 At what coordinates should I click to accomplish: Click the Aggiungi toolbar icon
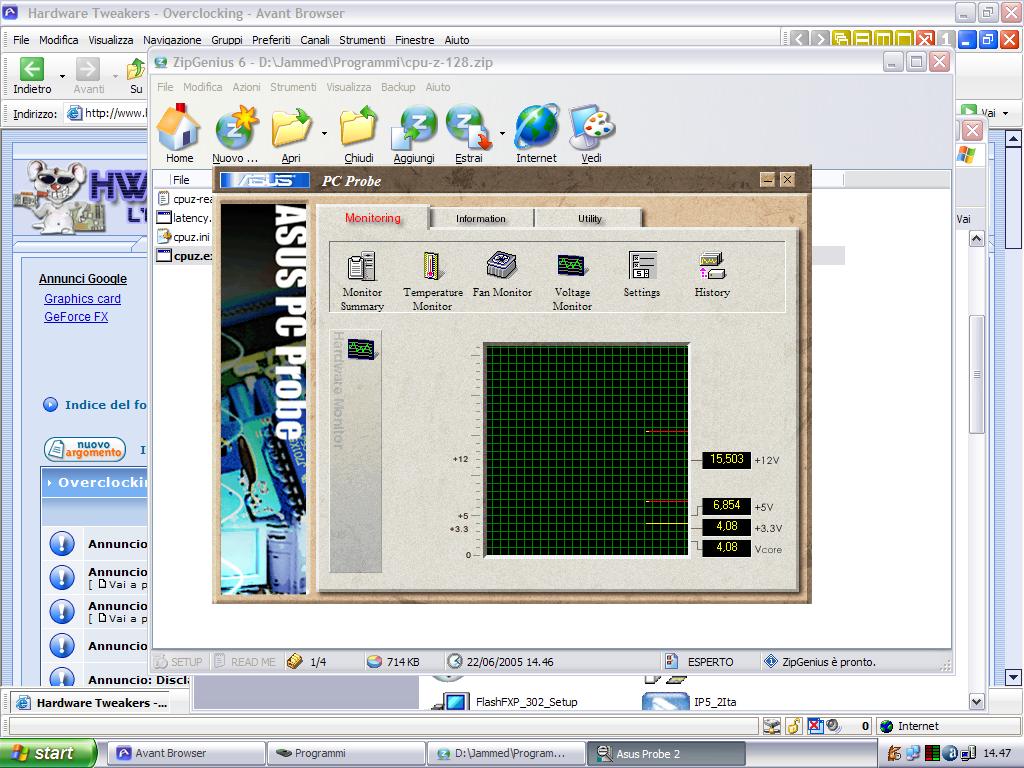coord(413,128)
